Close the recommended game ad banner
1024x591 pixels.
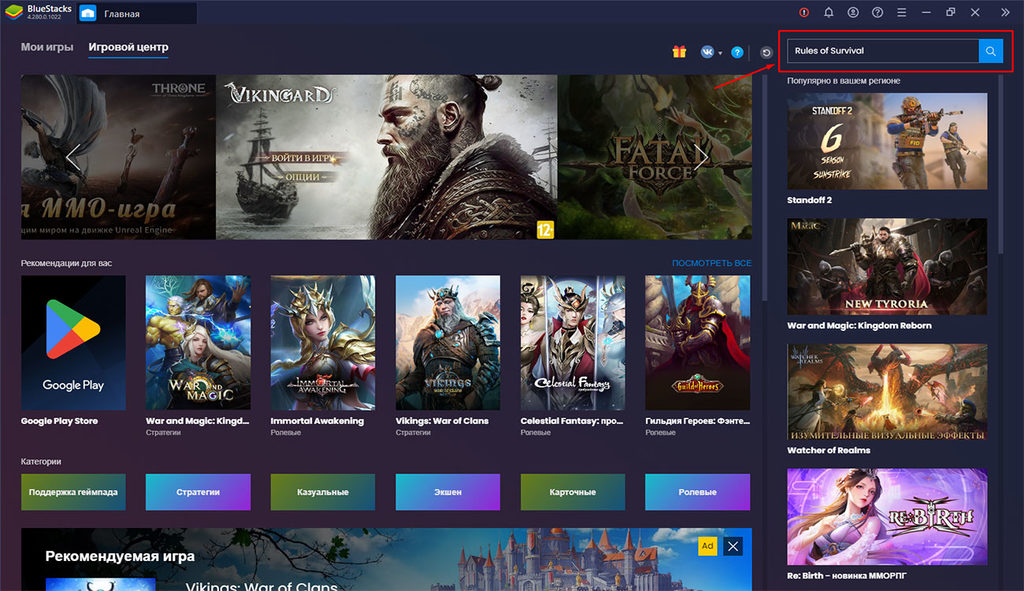(733, 546)
